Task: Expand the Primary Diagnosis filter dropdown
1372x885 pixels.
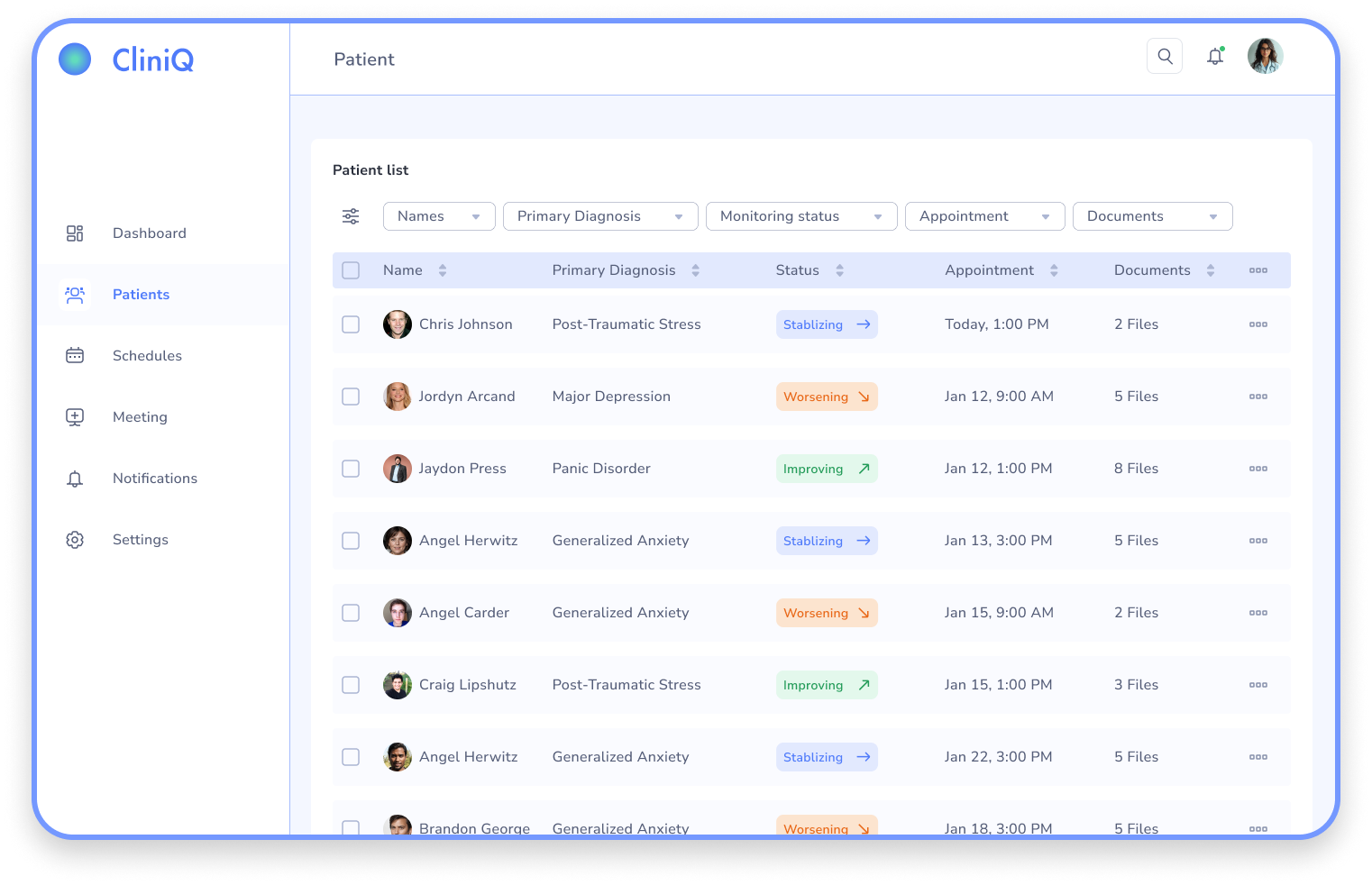Action: (600, 216)
